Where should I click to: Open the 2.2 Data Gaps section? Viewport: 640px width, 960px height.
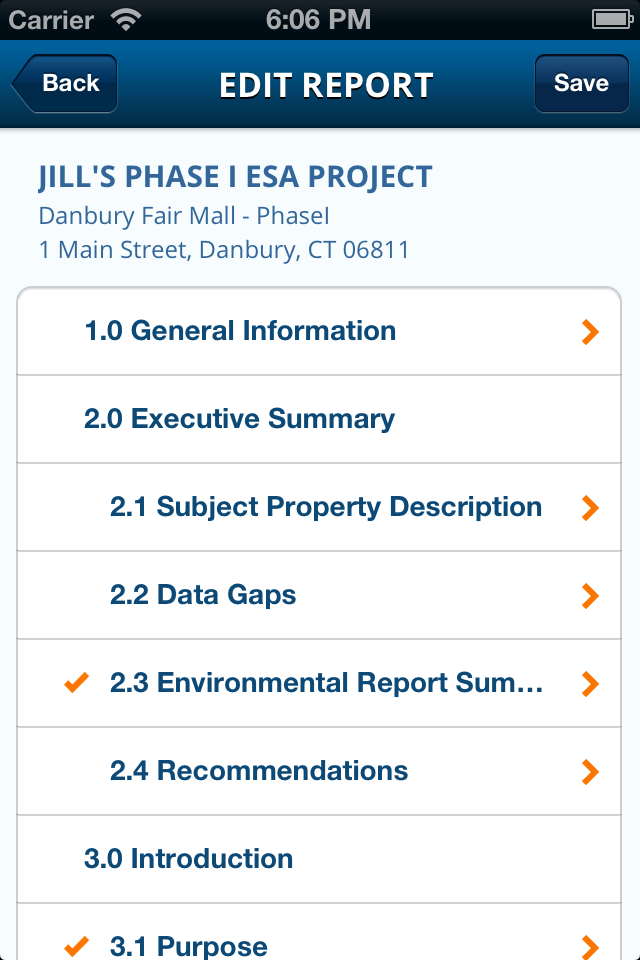319,596
